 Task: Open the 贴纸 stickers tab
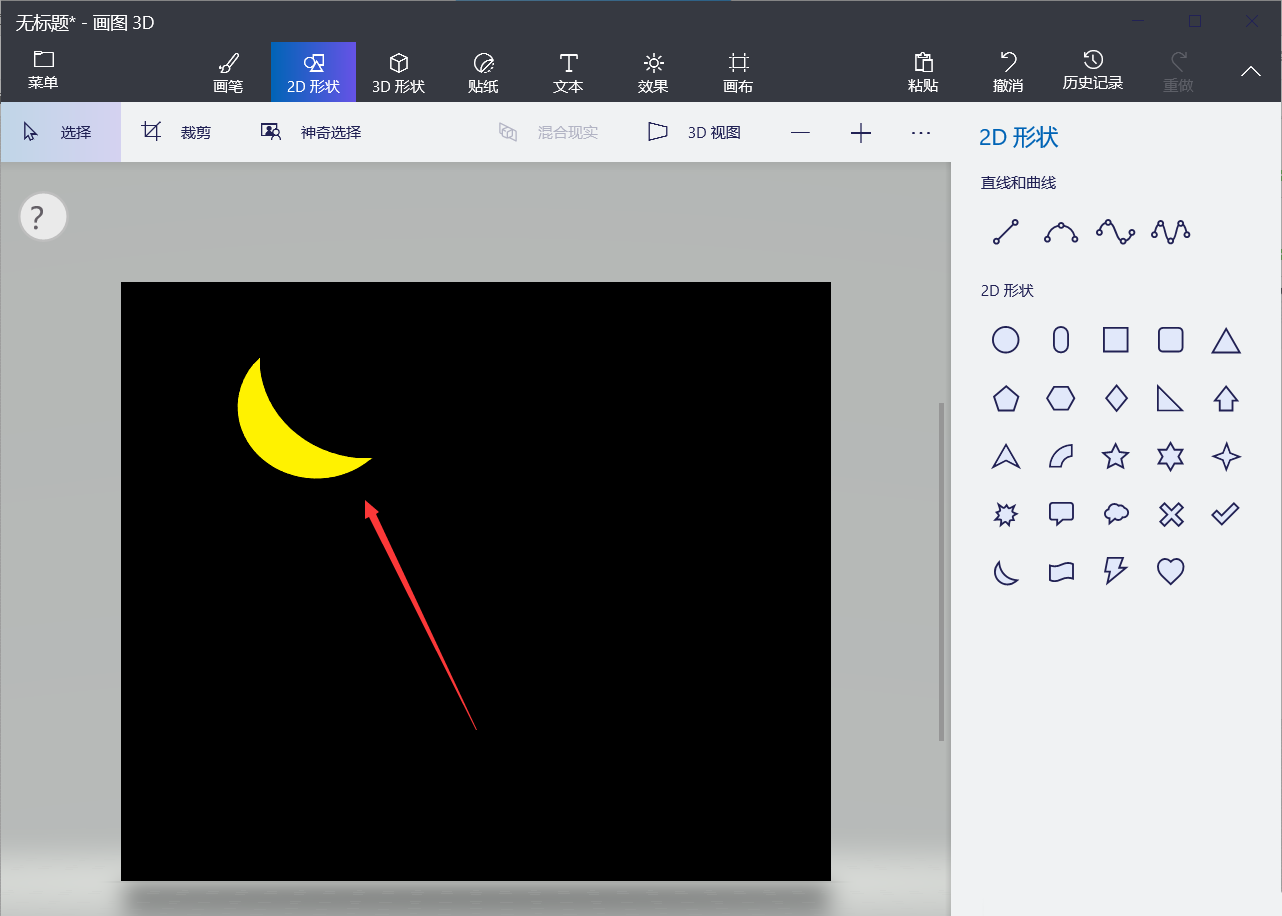click(x=483, y=73)
